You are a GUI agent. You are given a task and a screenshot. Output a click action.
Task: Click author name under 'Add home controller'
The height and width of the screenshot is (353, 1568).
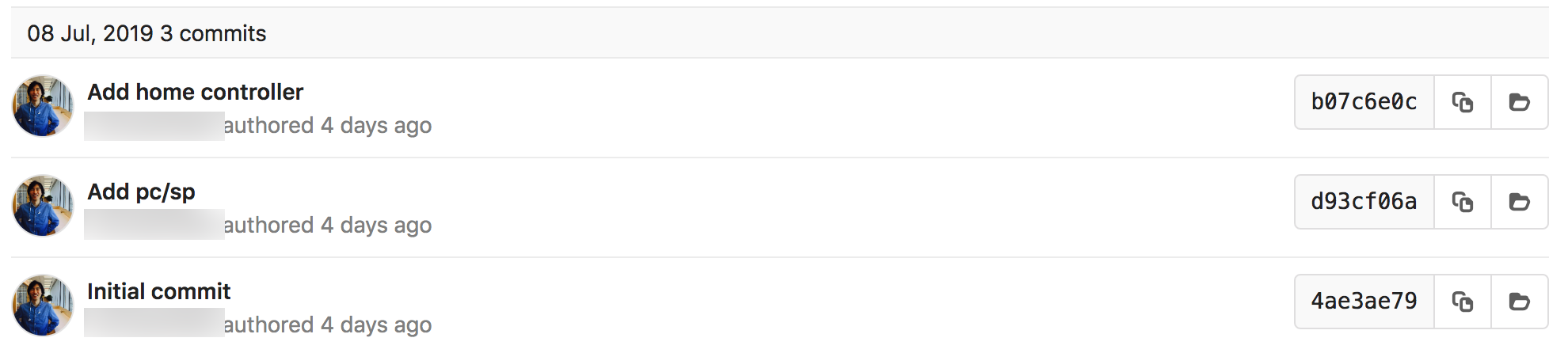154,126
